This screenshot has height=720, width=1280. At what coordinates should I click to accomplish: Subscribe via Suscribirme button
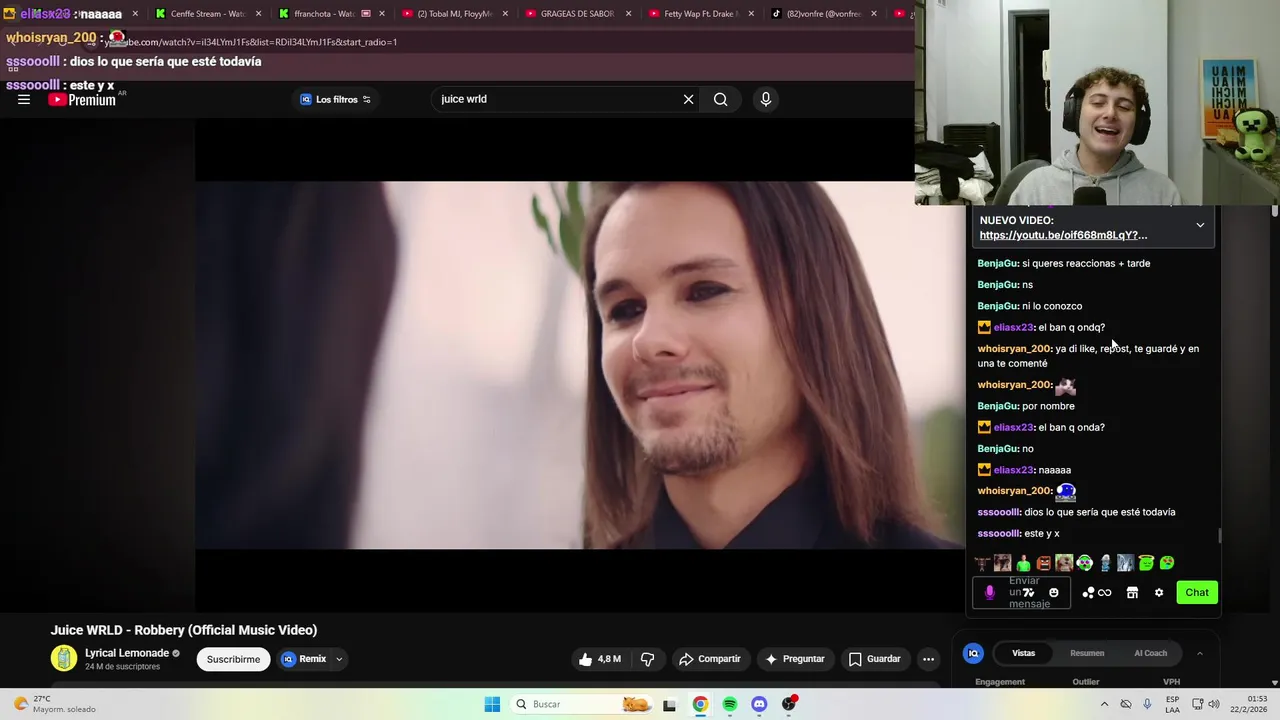233,659
